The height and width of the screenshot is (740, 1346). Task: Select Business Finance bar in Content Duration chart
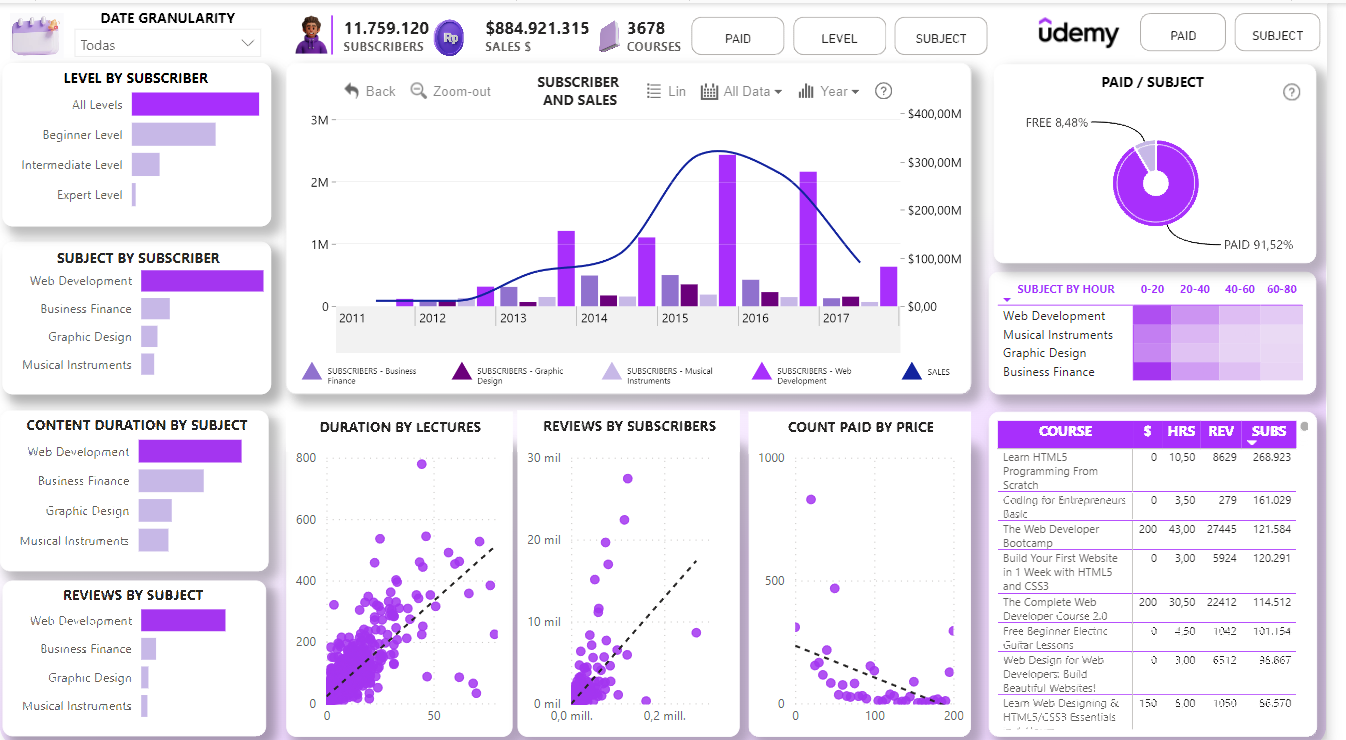point(171,481)
